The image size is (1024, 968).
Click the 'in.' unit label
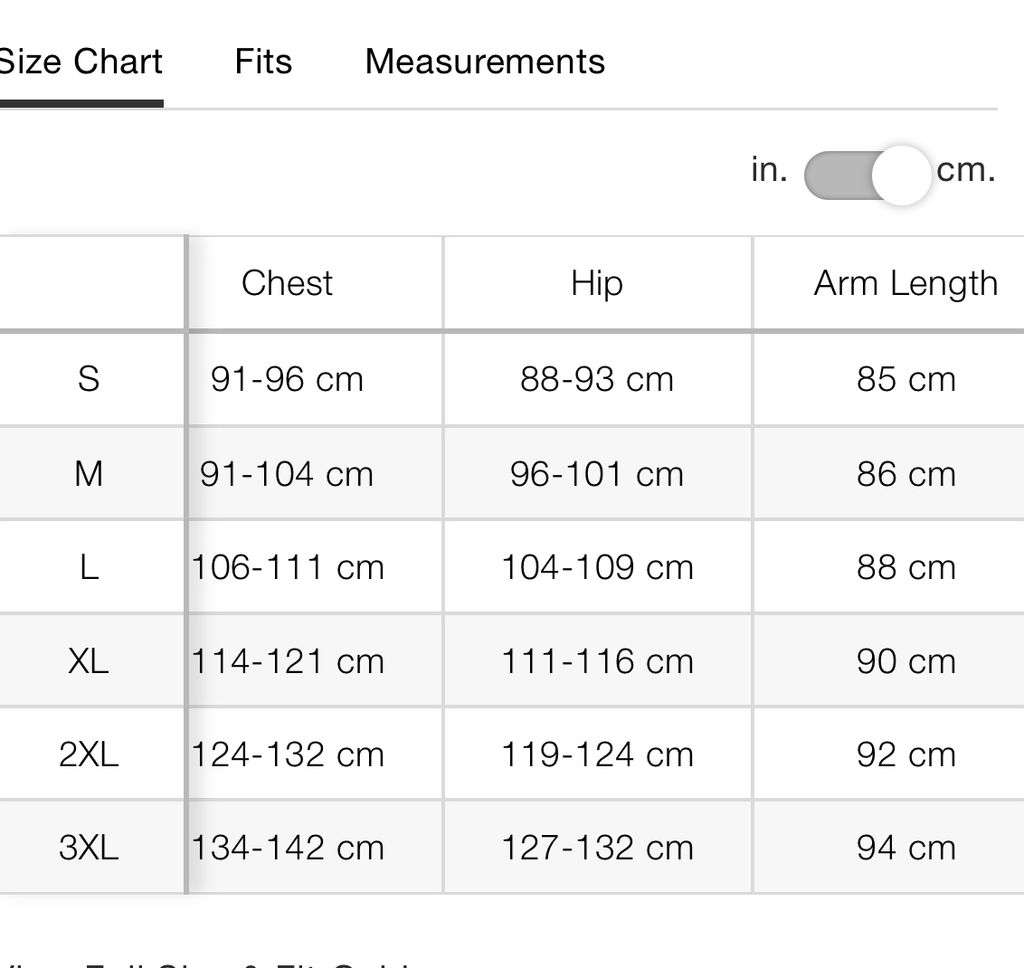tap(769, 170)
